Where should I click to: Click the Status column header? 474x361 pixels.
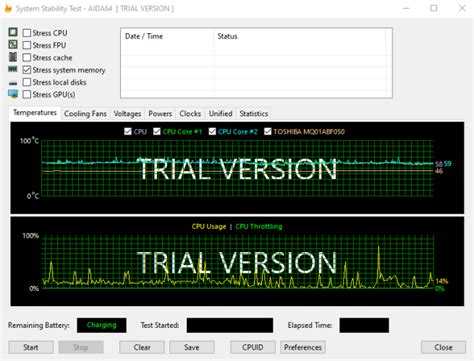click(299, 36)
